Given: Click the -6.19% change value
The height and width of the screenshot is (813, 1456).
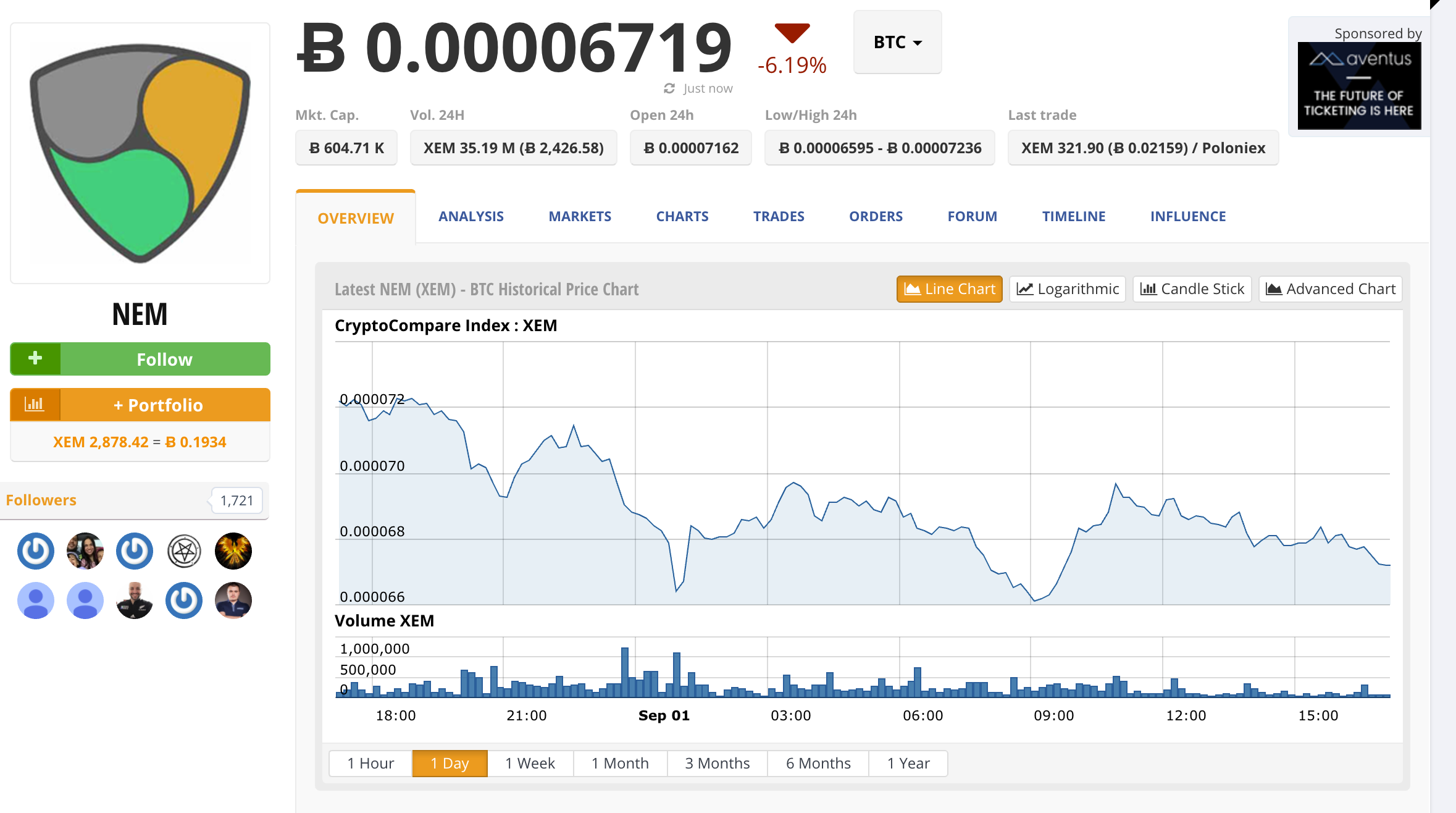Looking at the screenshot, I should pos(792,65).
